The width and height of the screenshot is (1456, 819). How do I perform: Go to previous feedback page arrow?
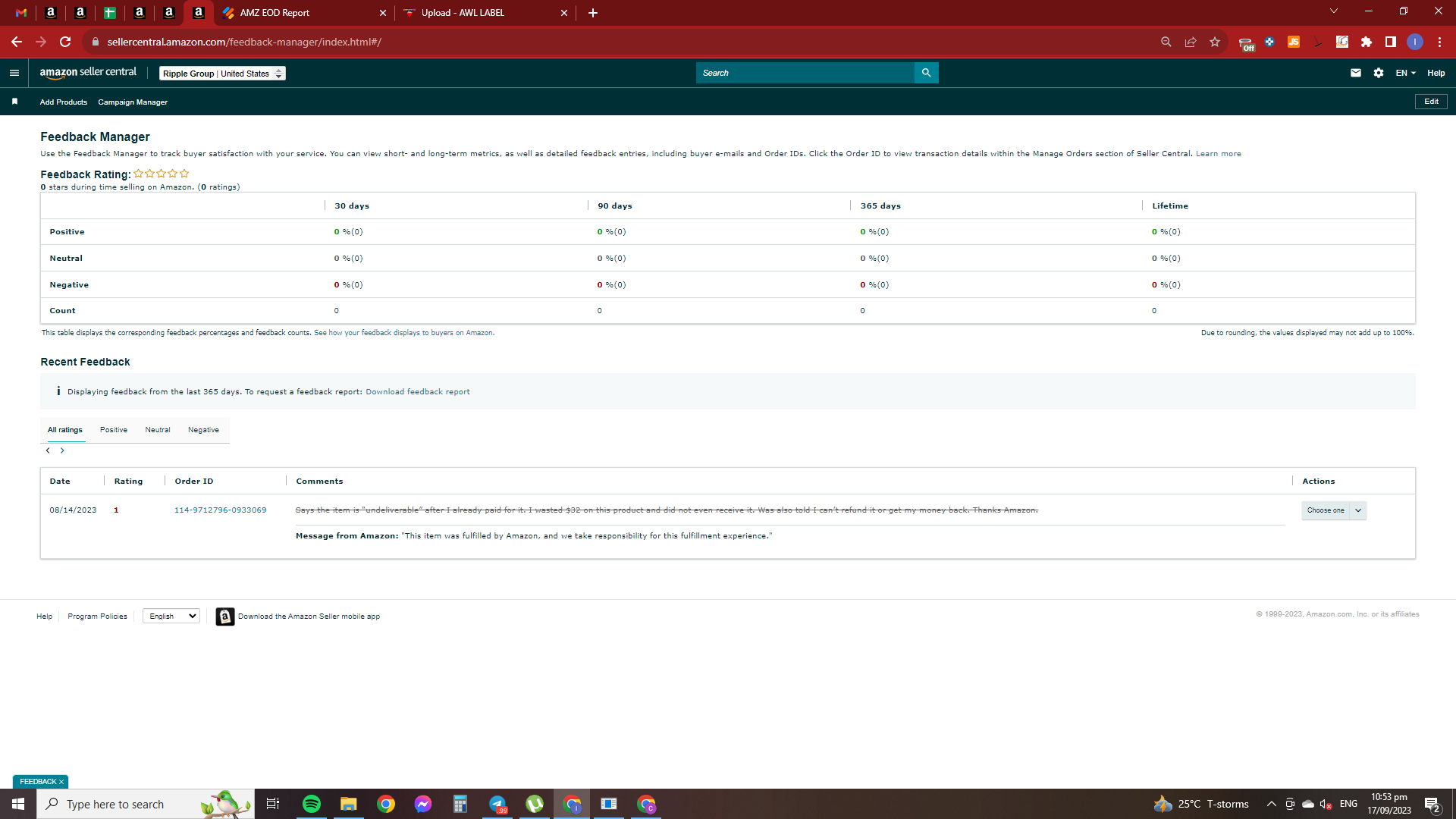48,450
